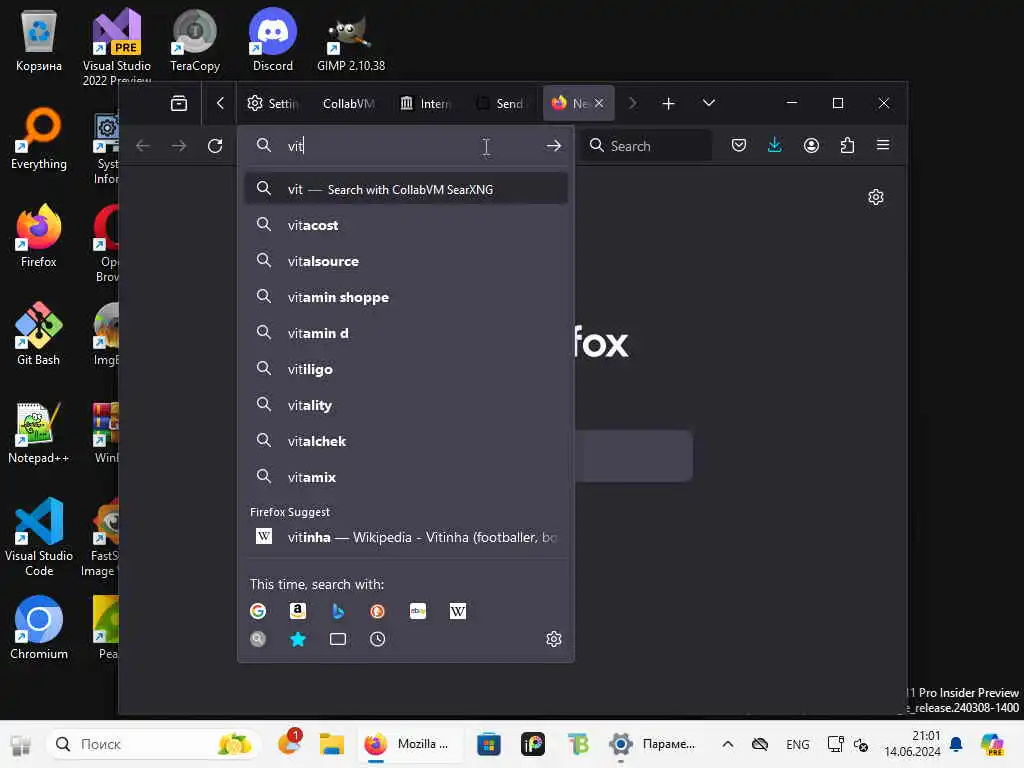Select the Firefox desktop shortcut
The width and height of the screenshot is (1024, 768).
(39, 236)
